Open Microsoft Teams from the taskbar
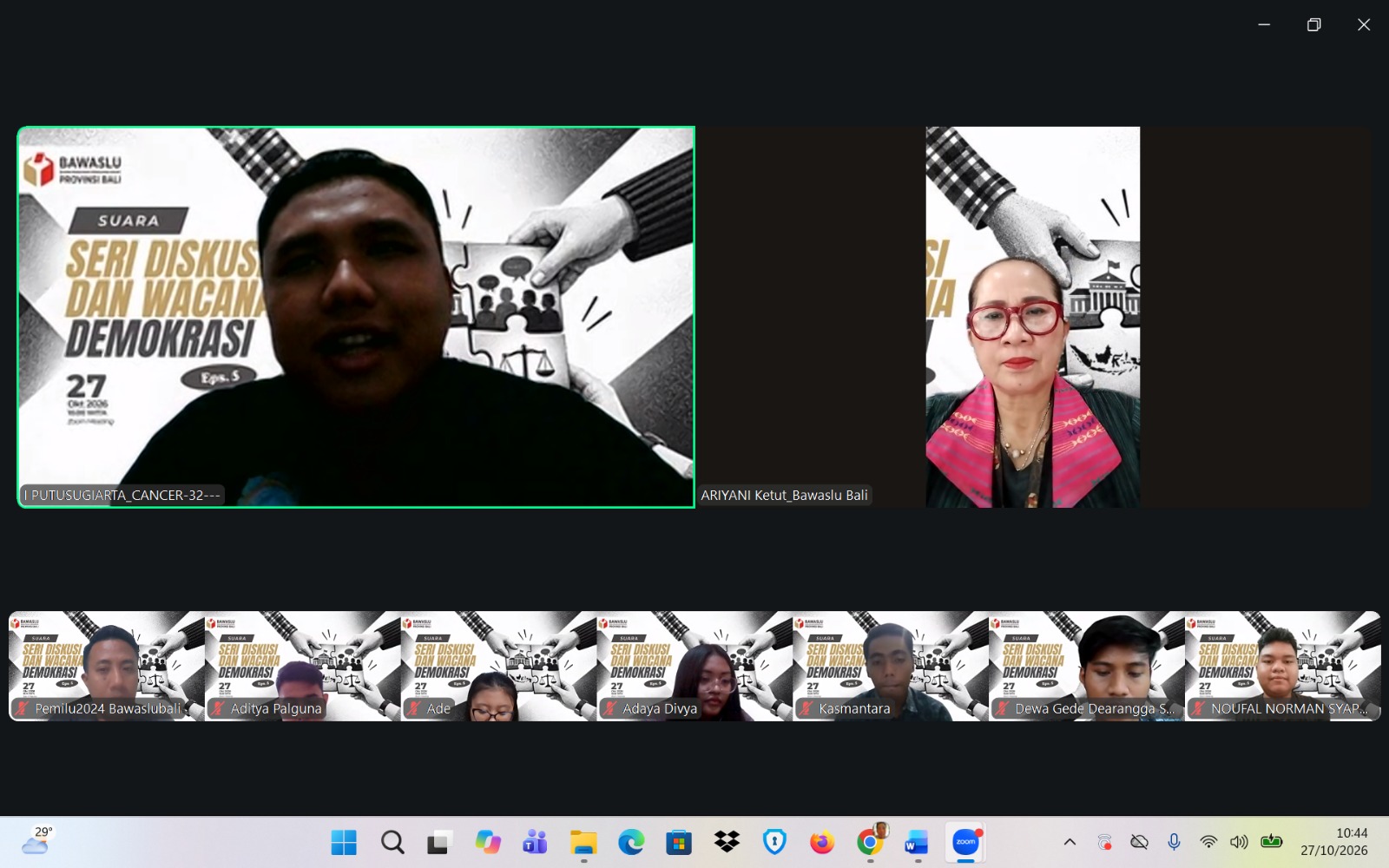Image resolution: width=1389 pixels, height=868 pixels. click(536, 842)
